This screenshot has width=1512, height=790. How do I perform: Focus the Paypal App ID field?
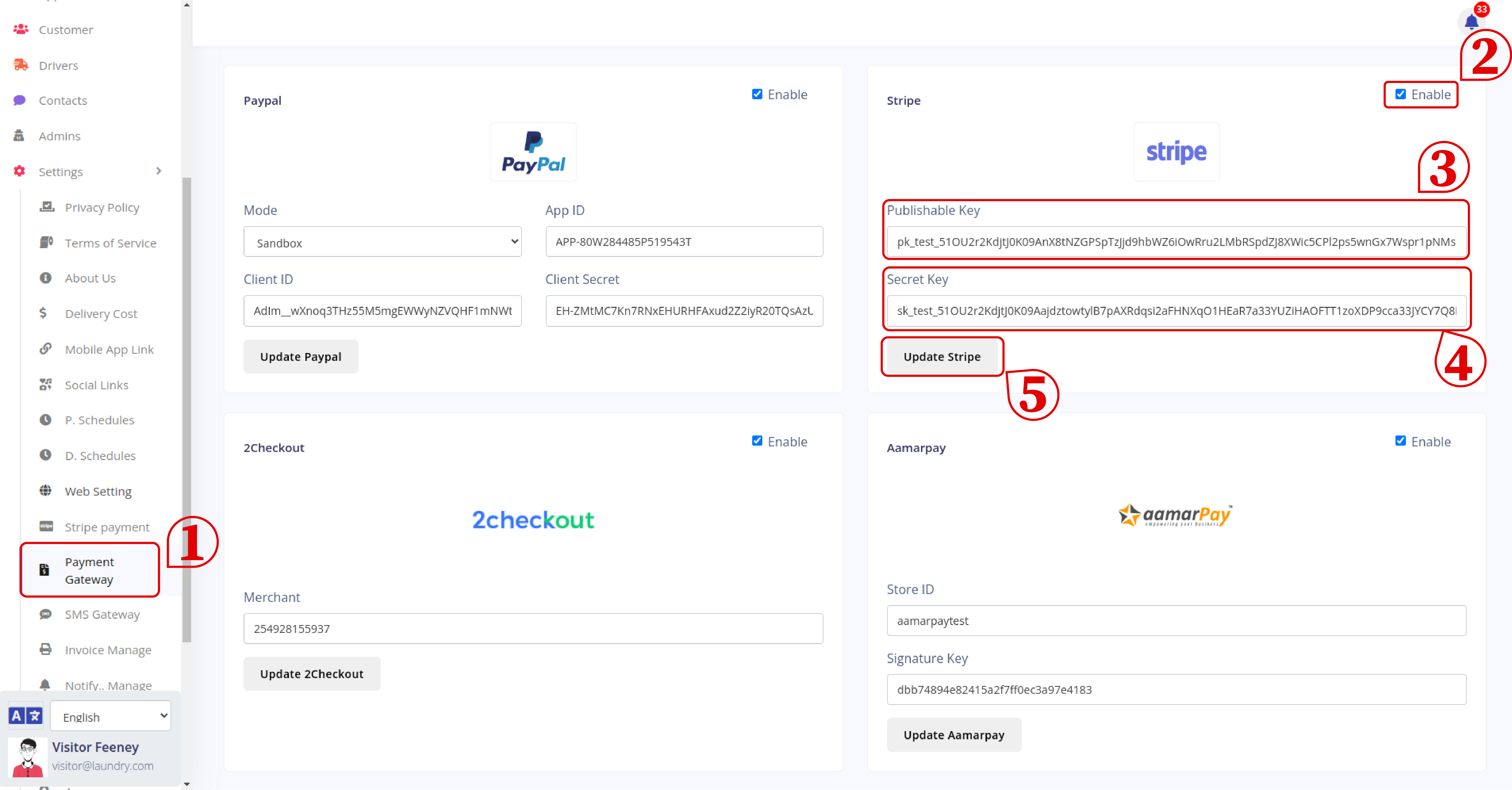pyautogui.click(x=684, y=242)
